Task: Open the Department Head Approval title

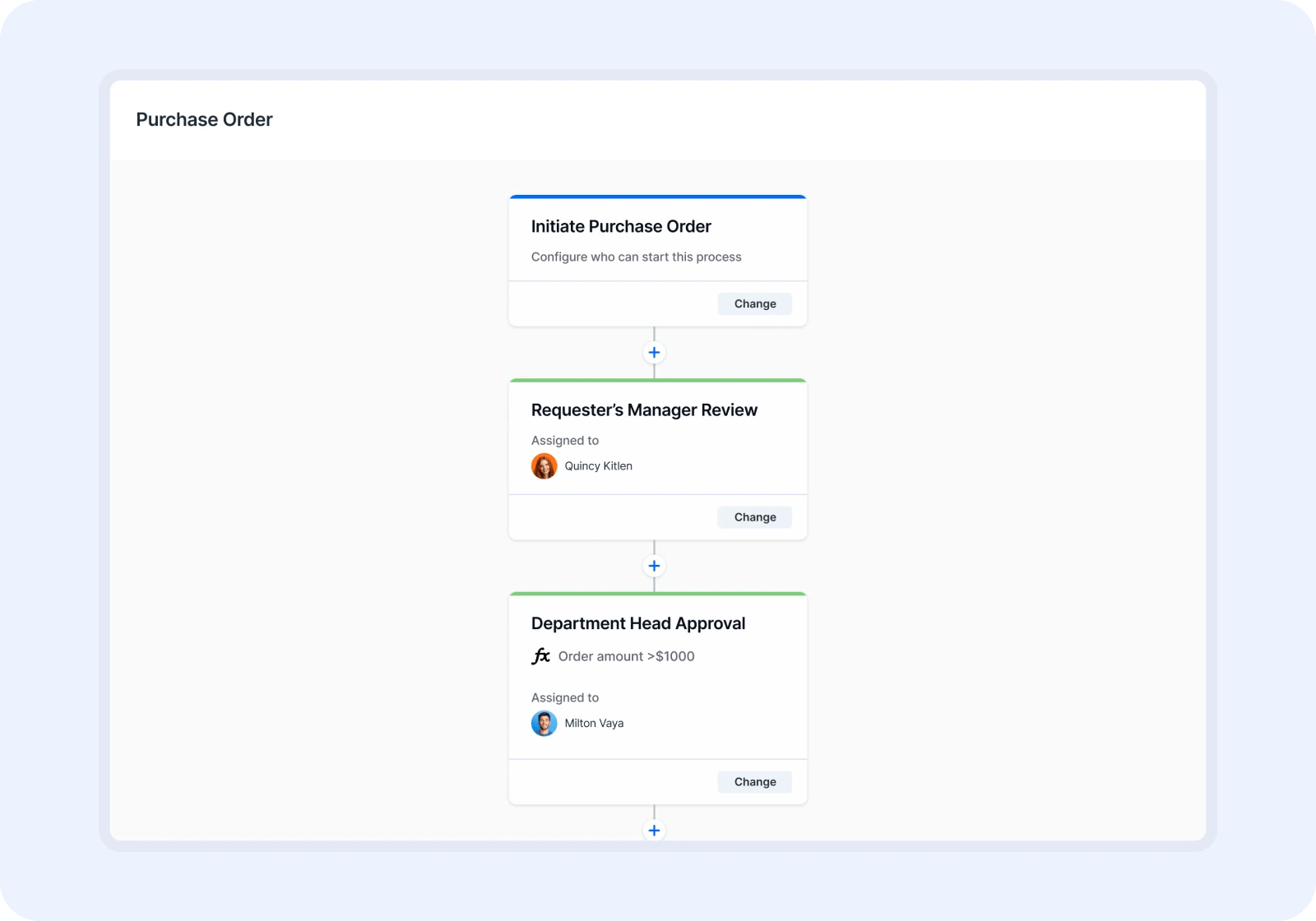Action: click(638, 623)
